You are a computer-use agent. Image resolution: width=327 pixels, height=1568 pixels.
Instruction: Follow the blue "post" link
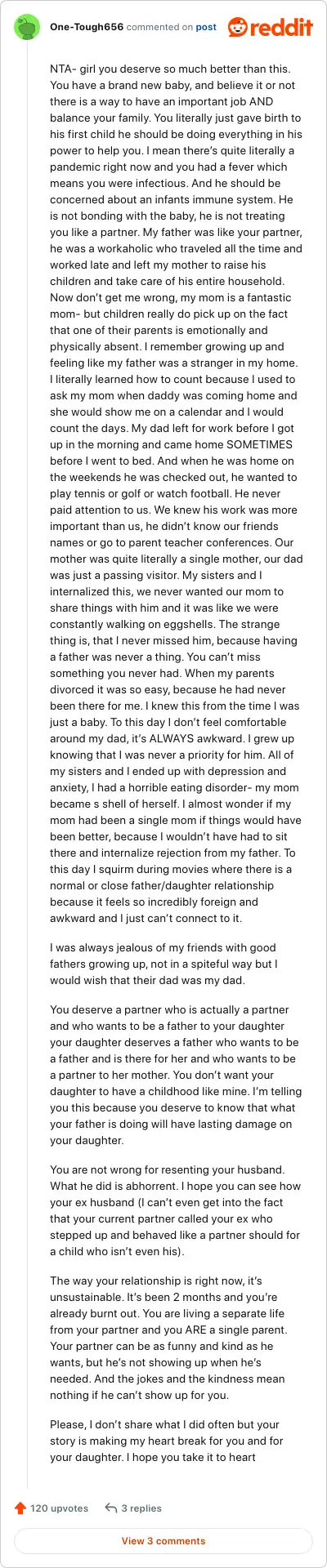206,27
